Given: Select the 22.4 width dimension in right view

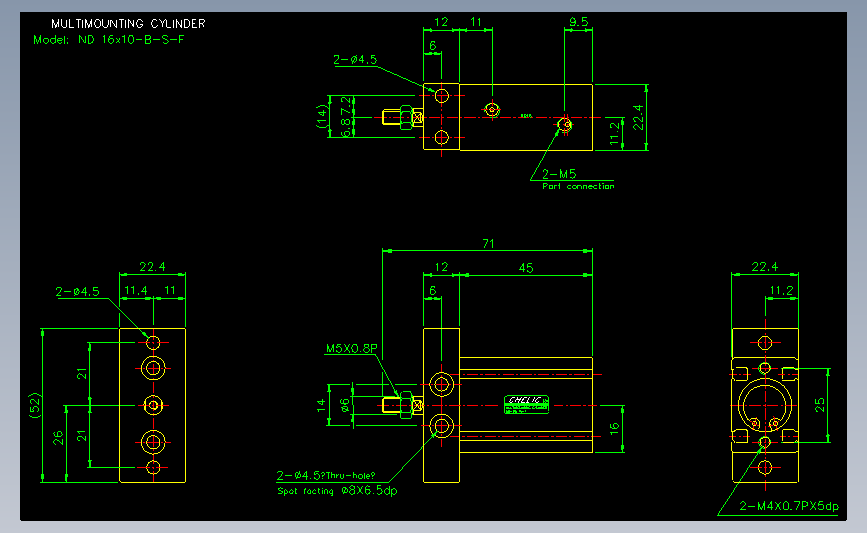Looking at the screenshot, I should [765, 267].
